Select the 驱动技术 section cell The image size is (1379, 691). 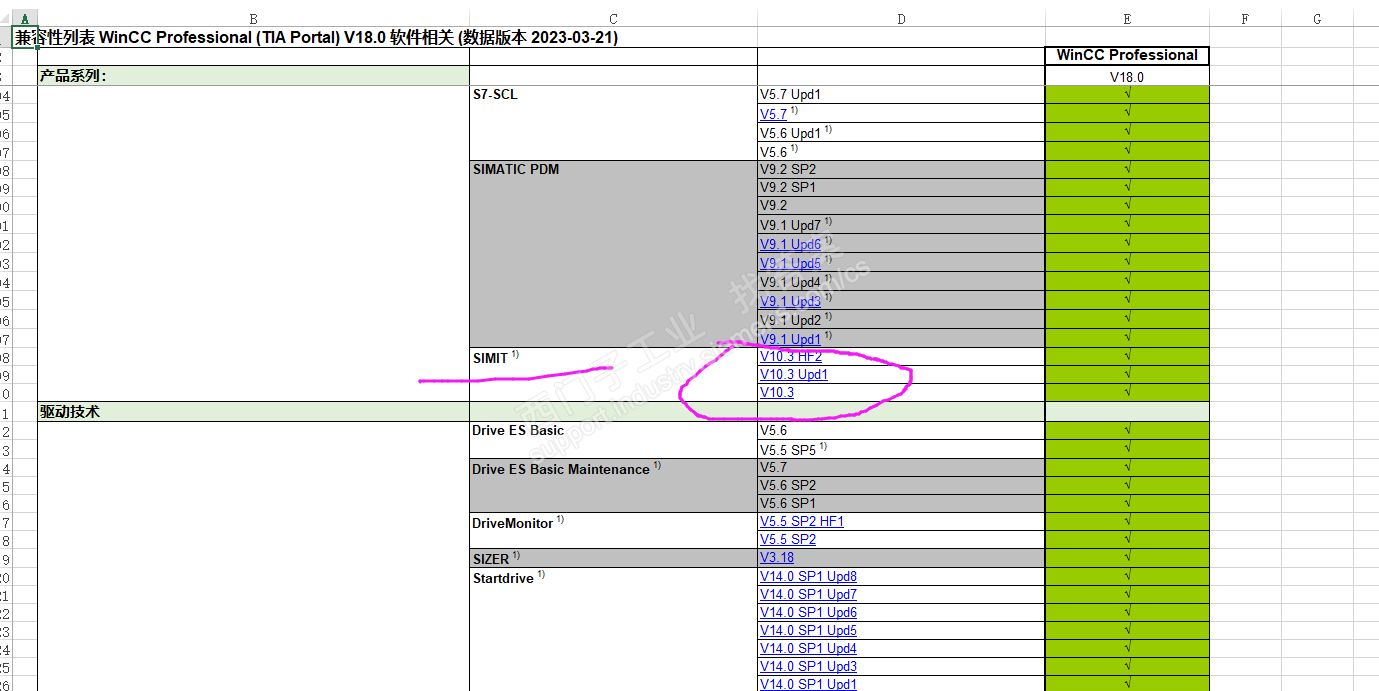(253, 411)
